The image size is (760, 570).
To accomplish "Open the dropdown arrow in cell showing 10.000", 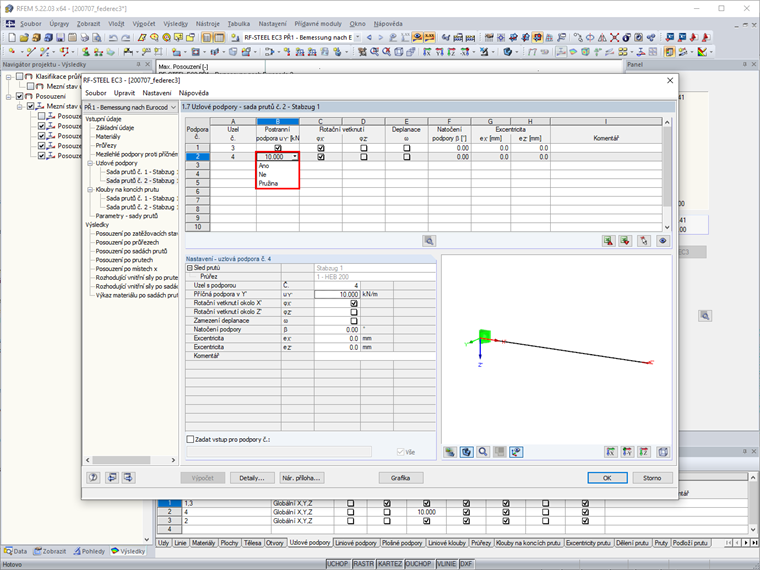I will tap(295, 157).
